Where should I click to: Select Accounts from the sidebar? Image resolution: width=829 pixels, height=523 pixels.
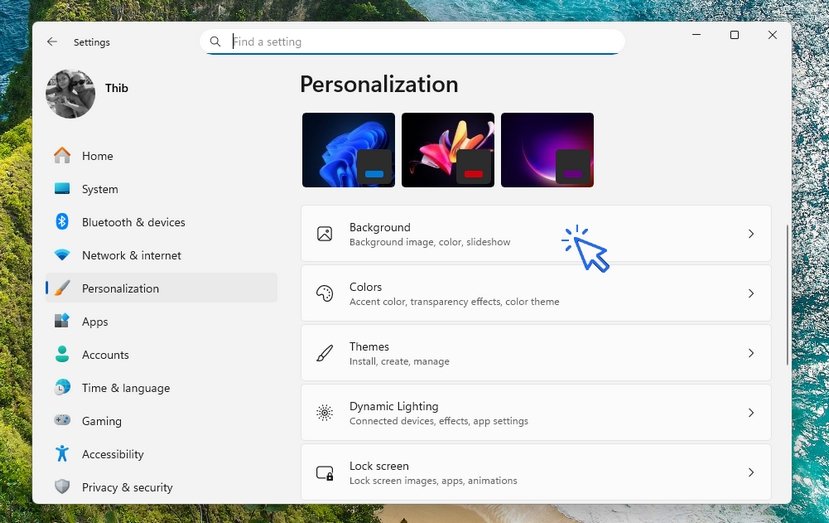pyautogui.click(x=105, y=355)
